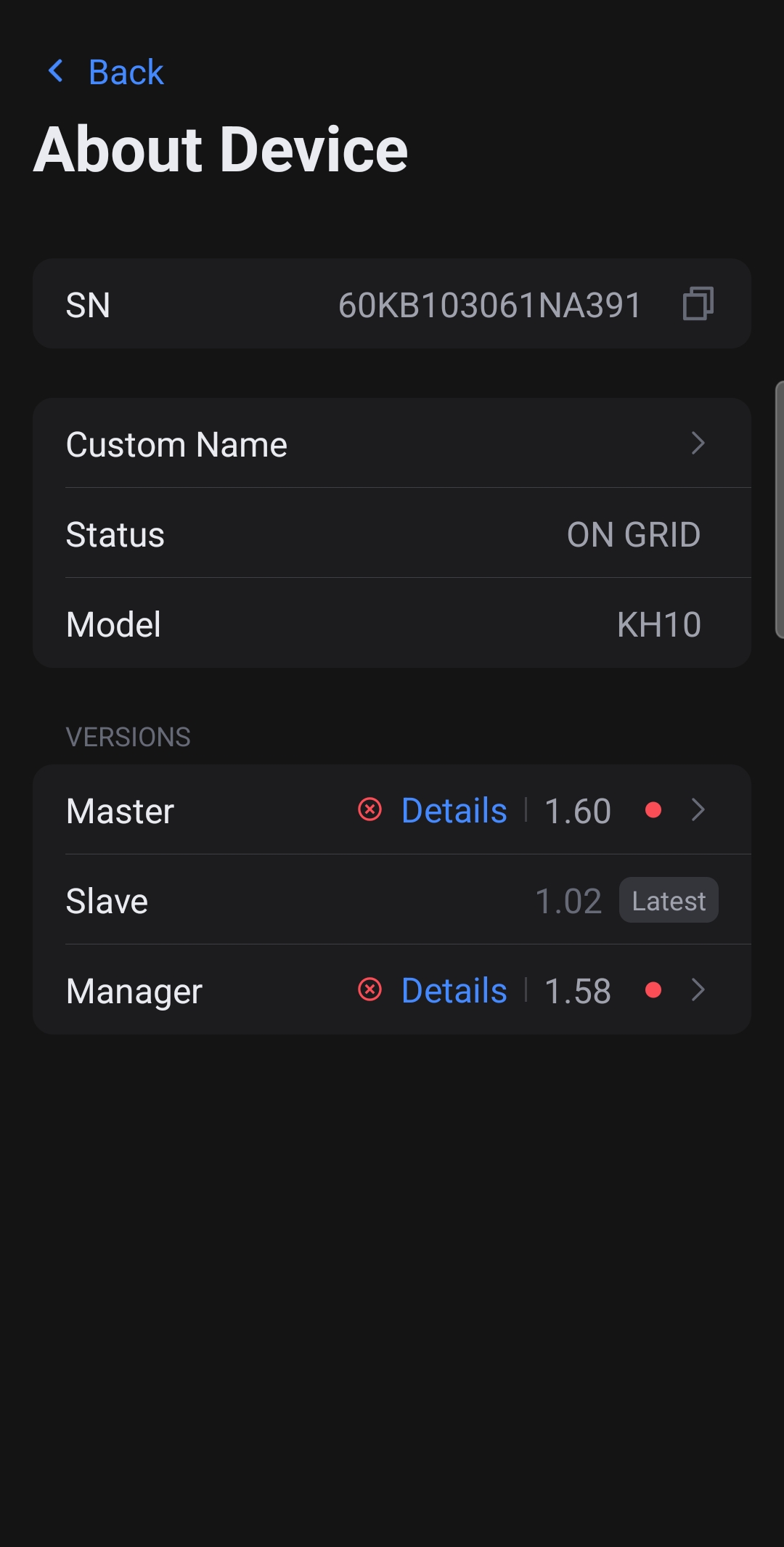Viewport: 784px width, 1547px height.
Task: Select the Custom Name label
Action: [x=176, y=444]
